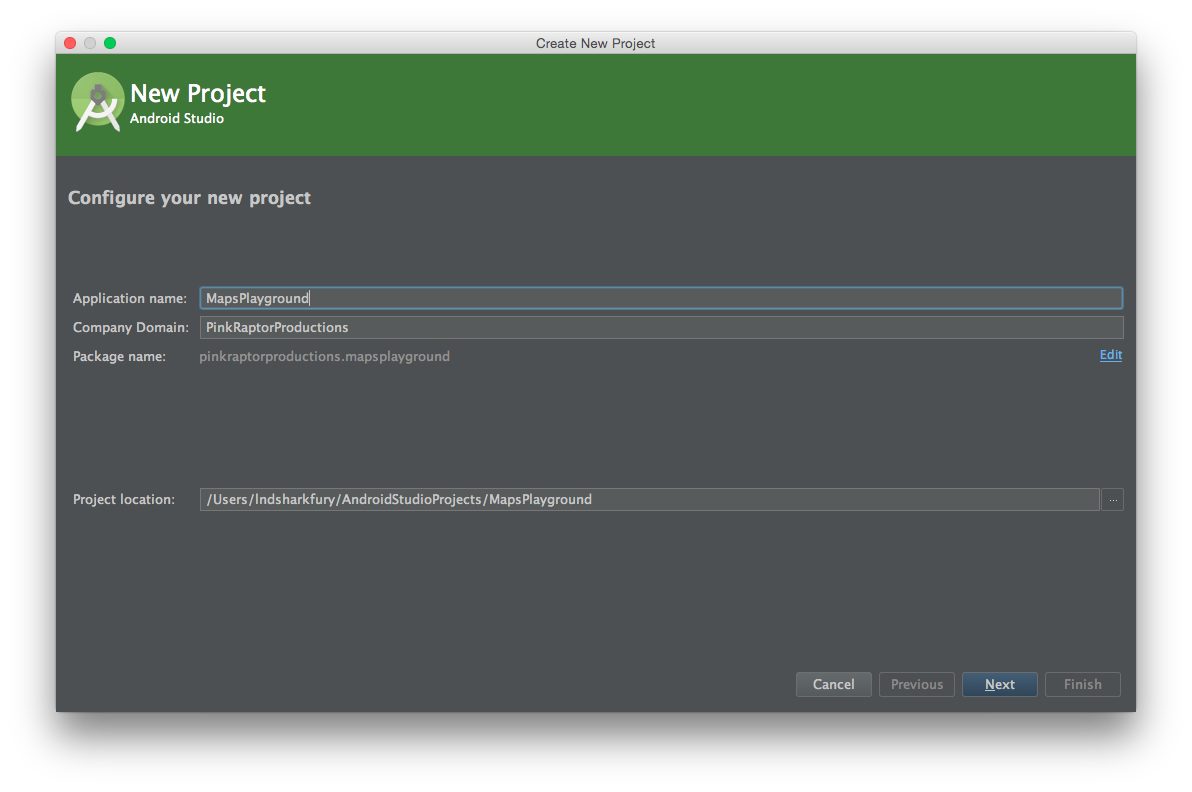Focus the Company Domain field
This screenshot has height=792, width=1192.
[x=661, y=327]
